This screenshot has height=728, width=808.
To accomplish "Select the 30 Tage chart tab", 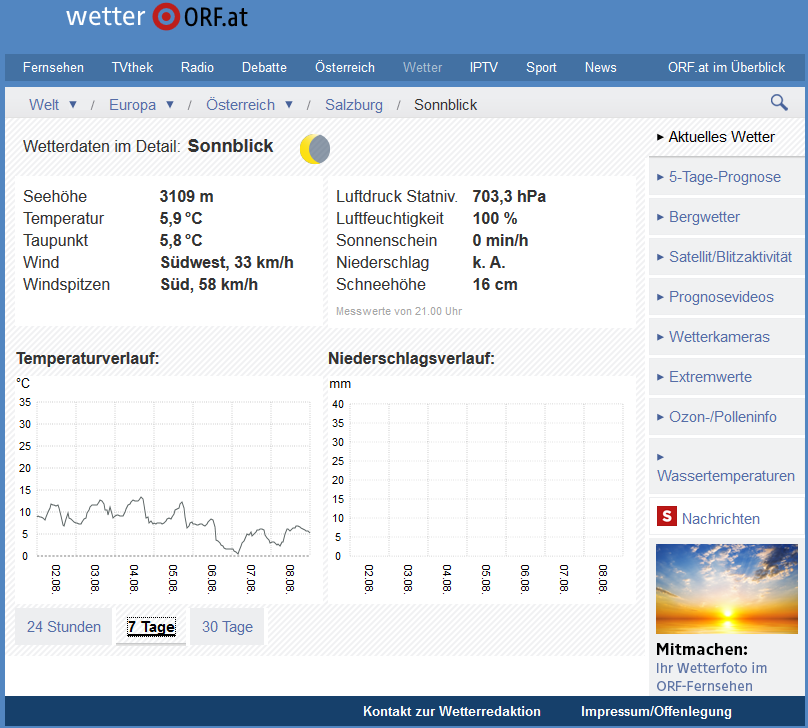I will pos(227,627).
